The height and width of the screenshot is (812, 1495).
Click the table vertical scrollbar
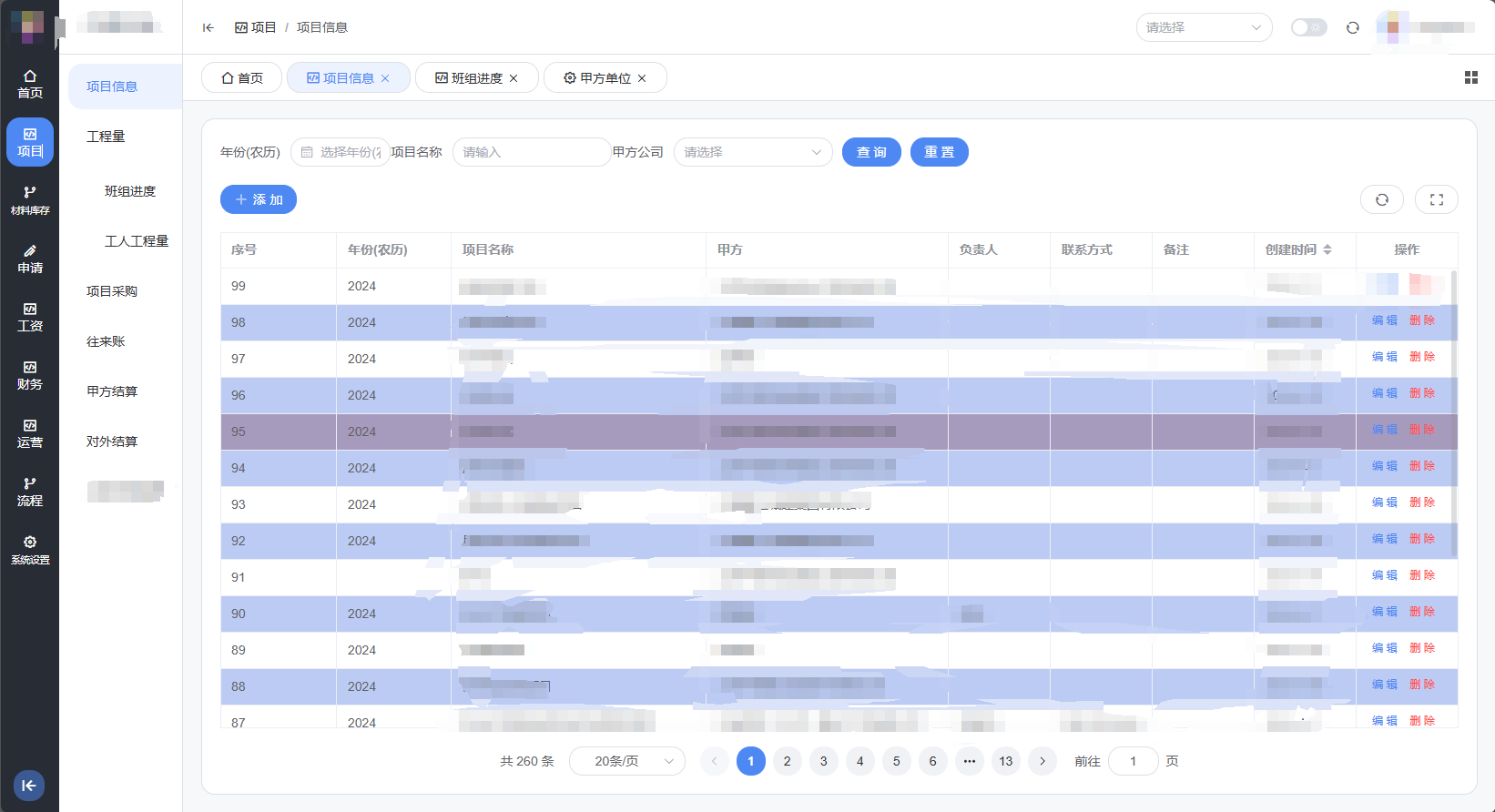pyautogui.click(x=1454, y=414)
